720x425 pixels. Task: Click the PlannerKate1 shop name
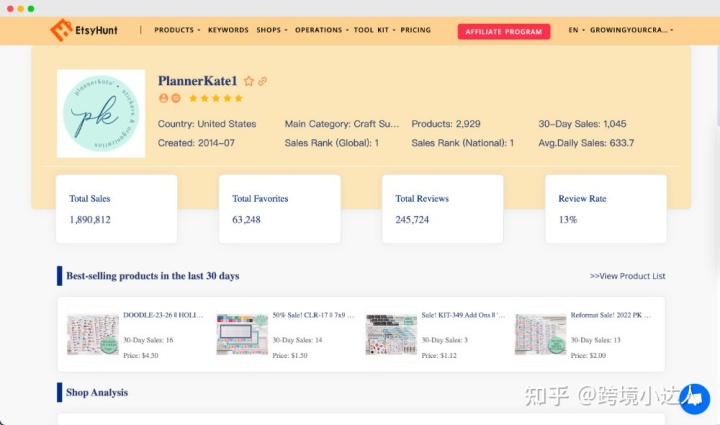click(x=197, y=81)
